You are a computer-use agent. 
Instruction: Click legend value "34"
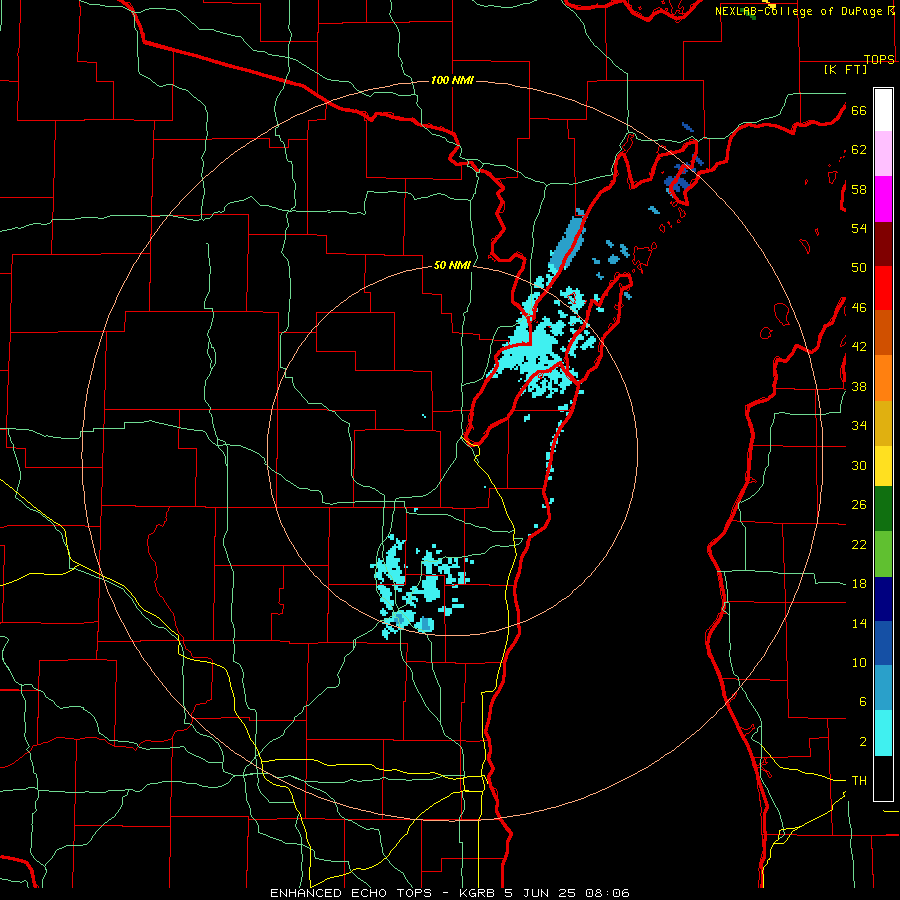point(859,426)
